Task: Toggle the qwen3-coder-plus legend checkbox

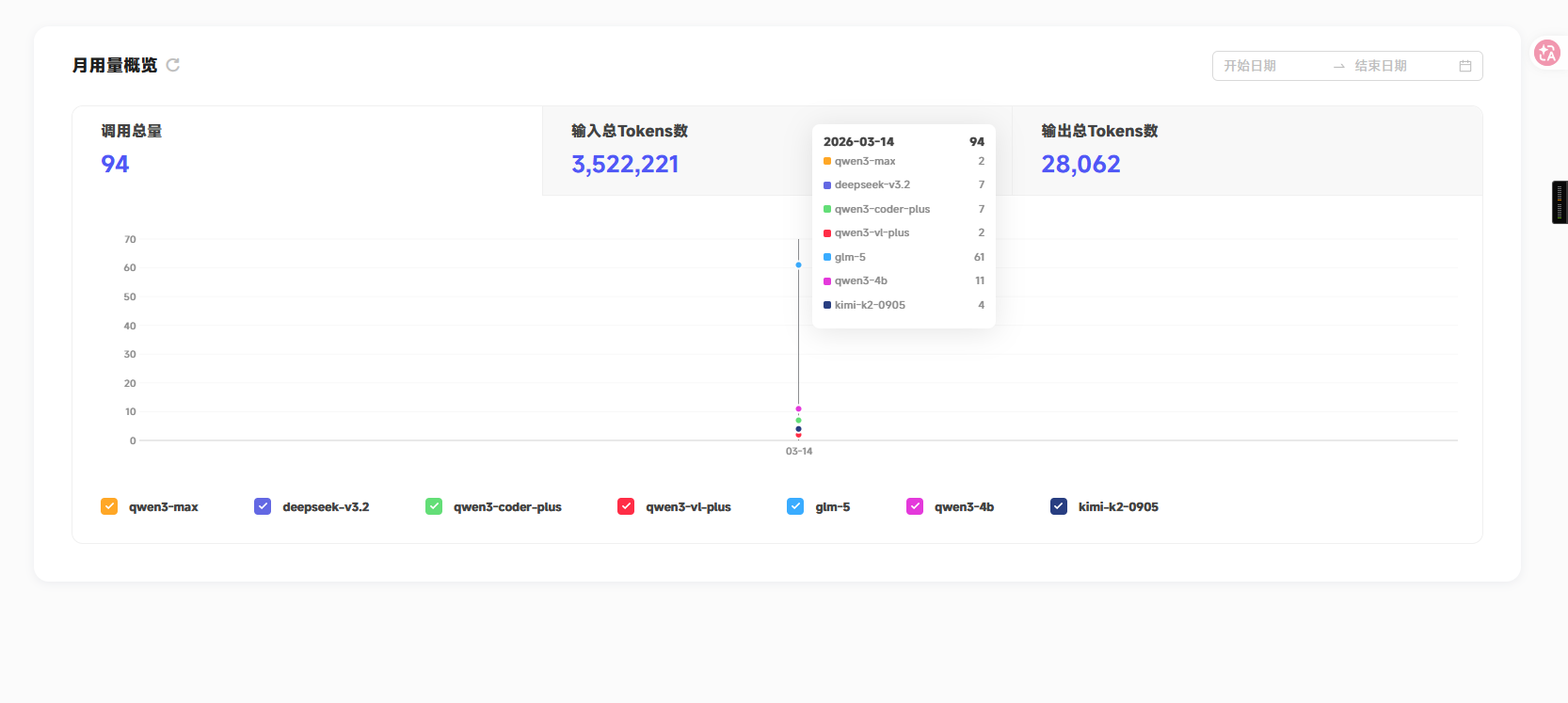Action: coord(434,506)
